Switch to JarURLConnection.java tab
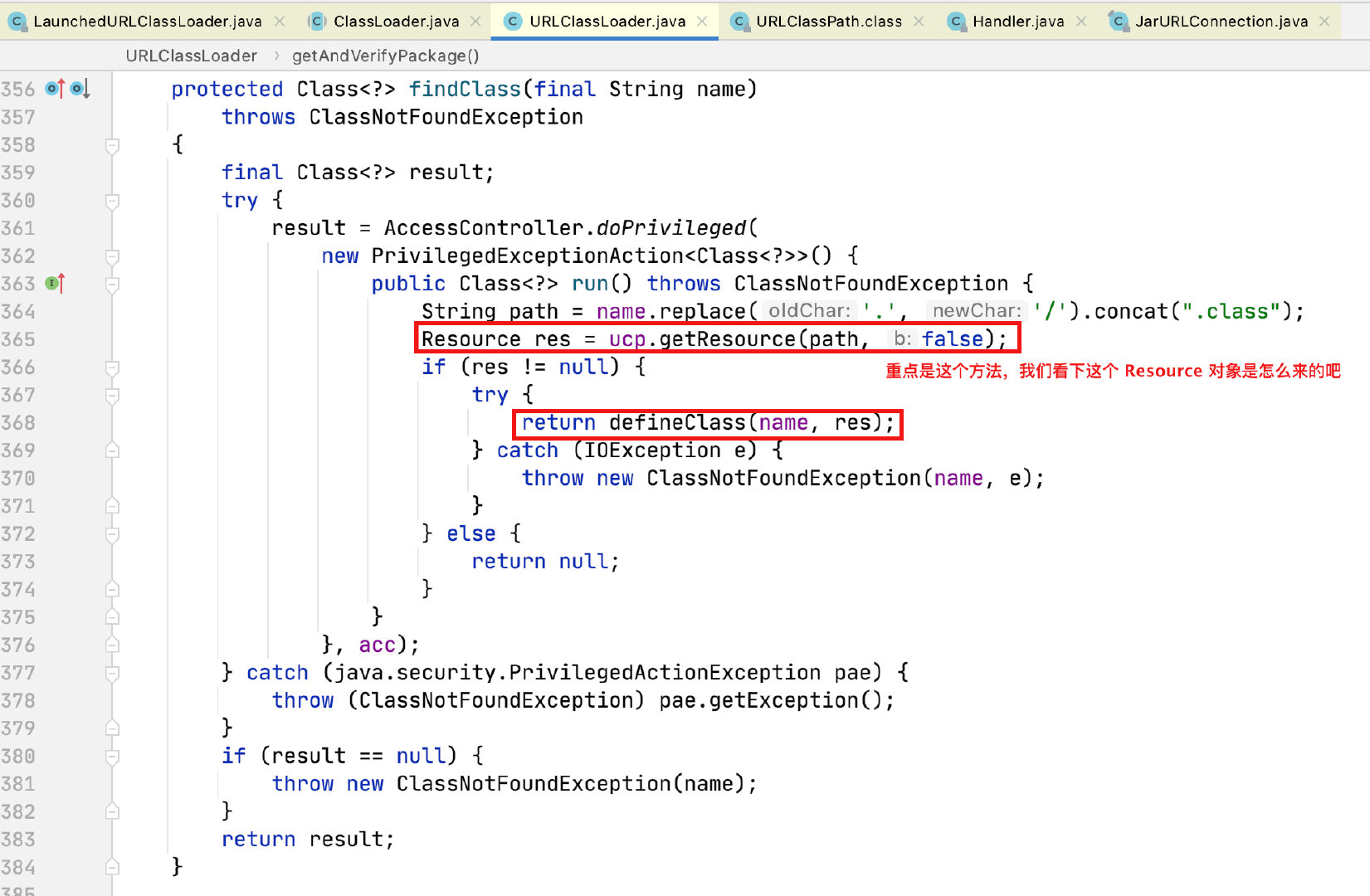 click(x=1221, y=22)
